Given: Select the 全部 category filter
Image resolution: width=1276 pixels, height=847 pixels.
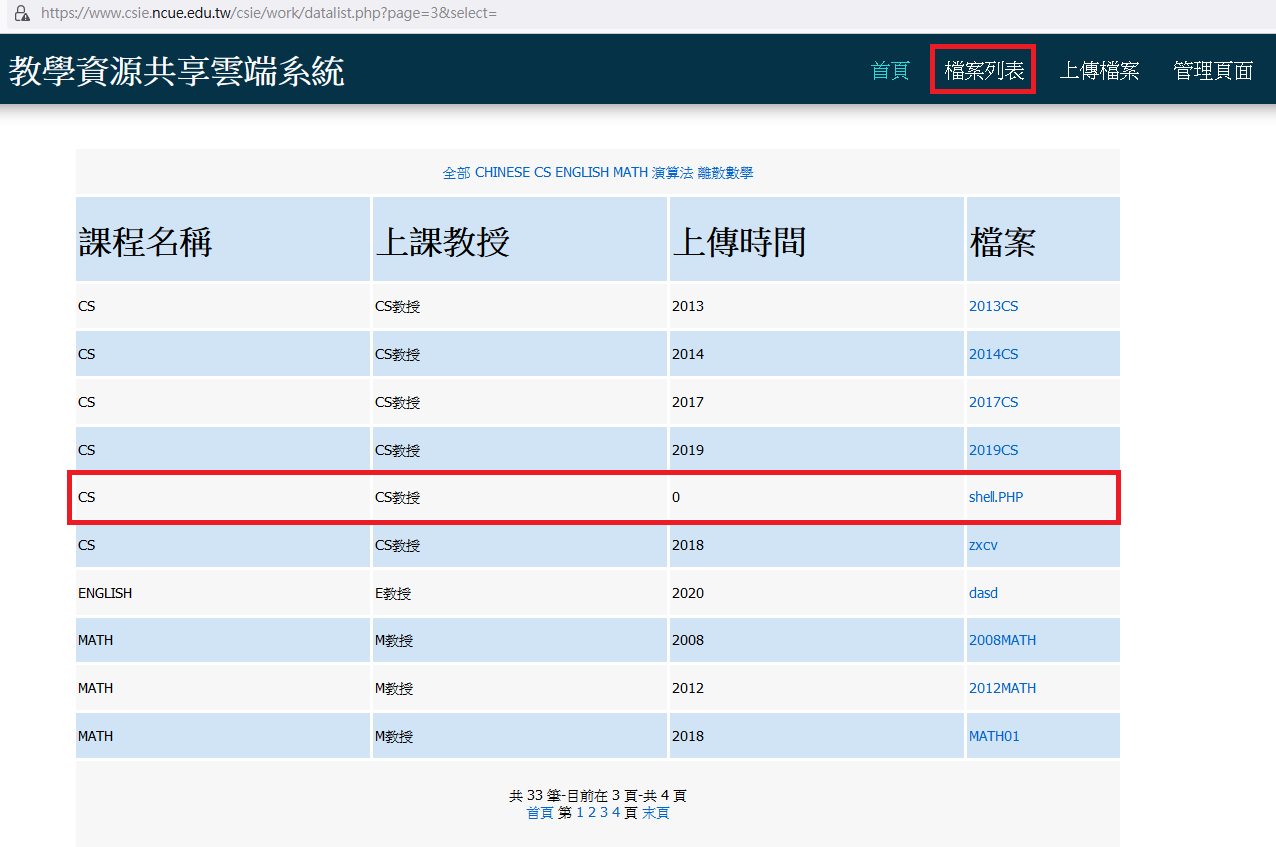Looking at the screenshot, I should (x=456, y=173).
